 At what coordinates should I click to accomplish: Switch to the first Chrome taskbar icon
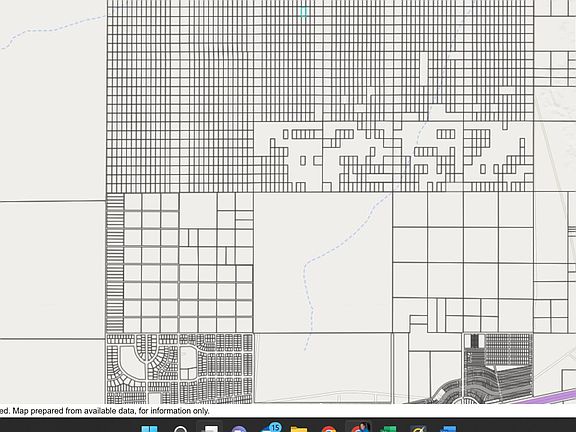(329, 429)
